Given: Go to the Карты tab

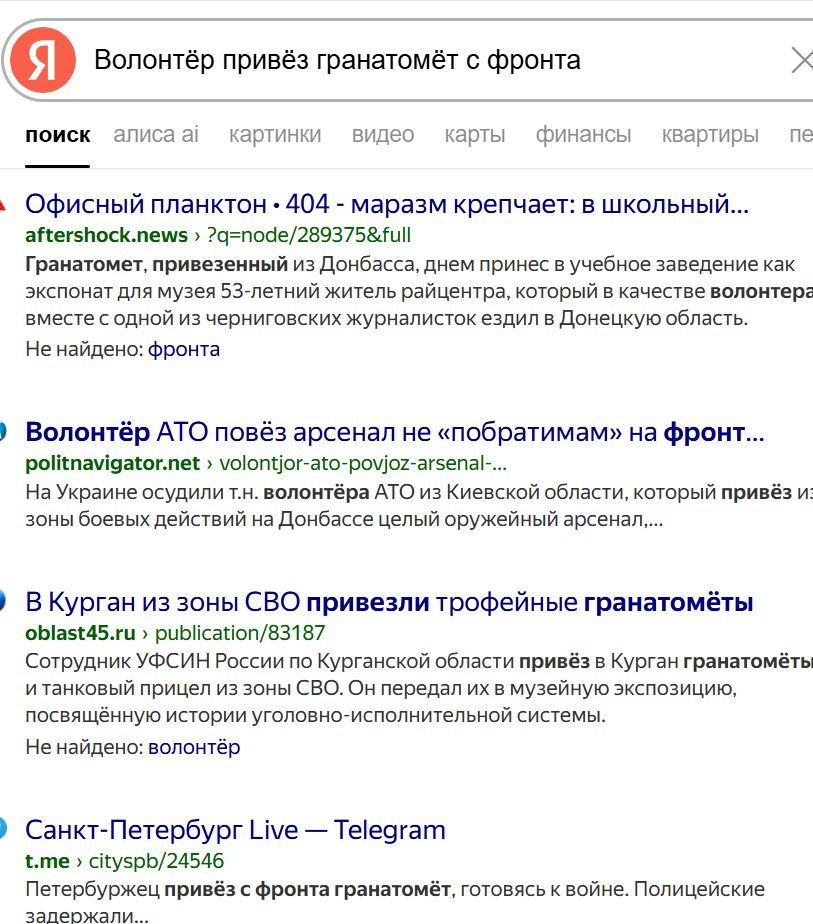Looking at the screenshot, I should tap(475, 134).
